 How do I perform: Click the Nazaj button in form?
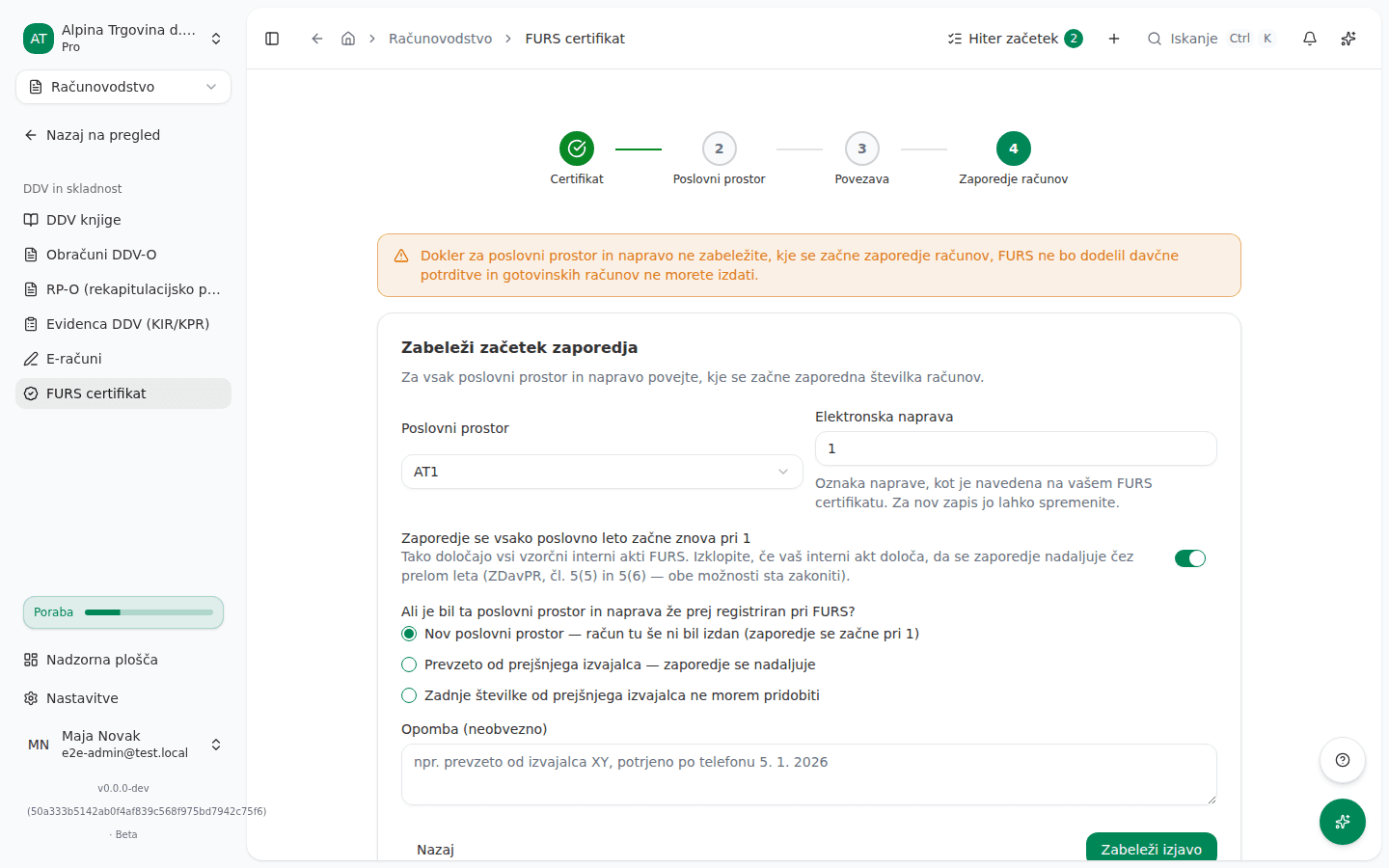click(435, 849)
